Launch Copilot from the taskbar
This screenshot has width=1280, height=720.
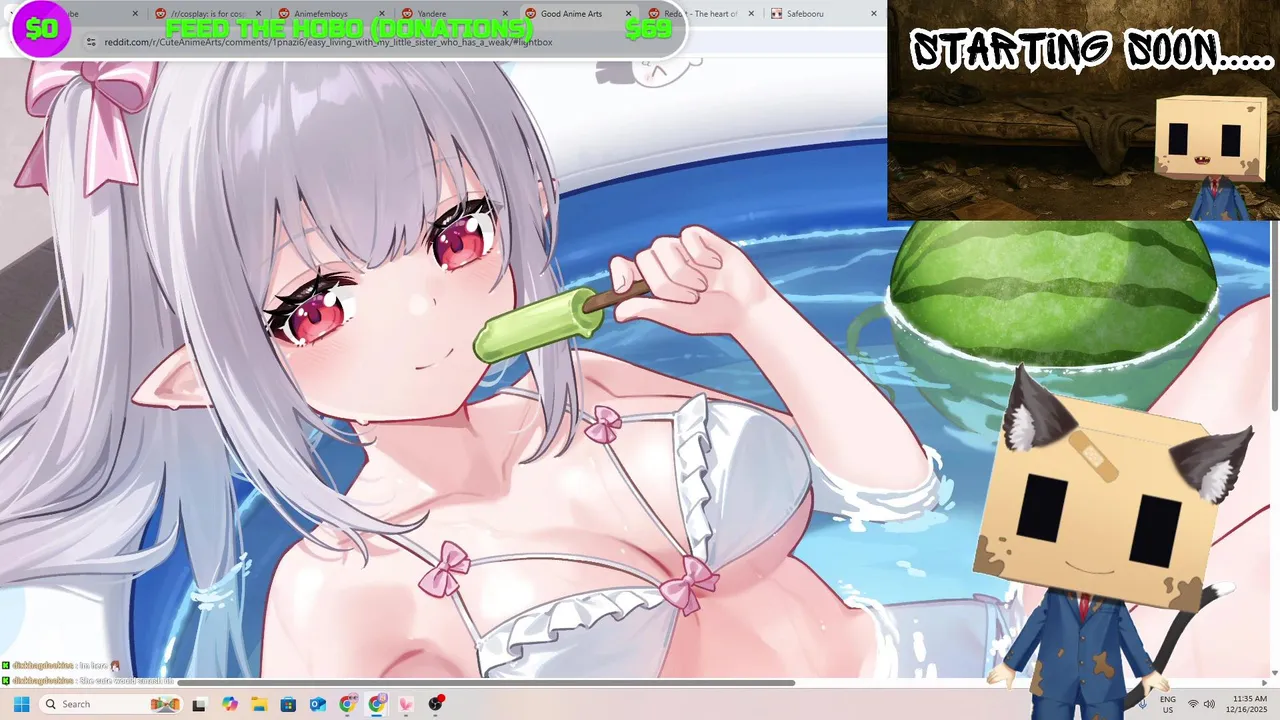(x=230, y=704)
